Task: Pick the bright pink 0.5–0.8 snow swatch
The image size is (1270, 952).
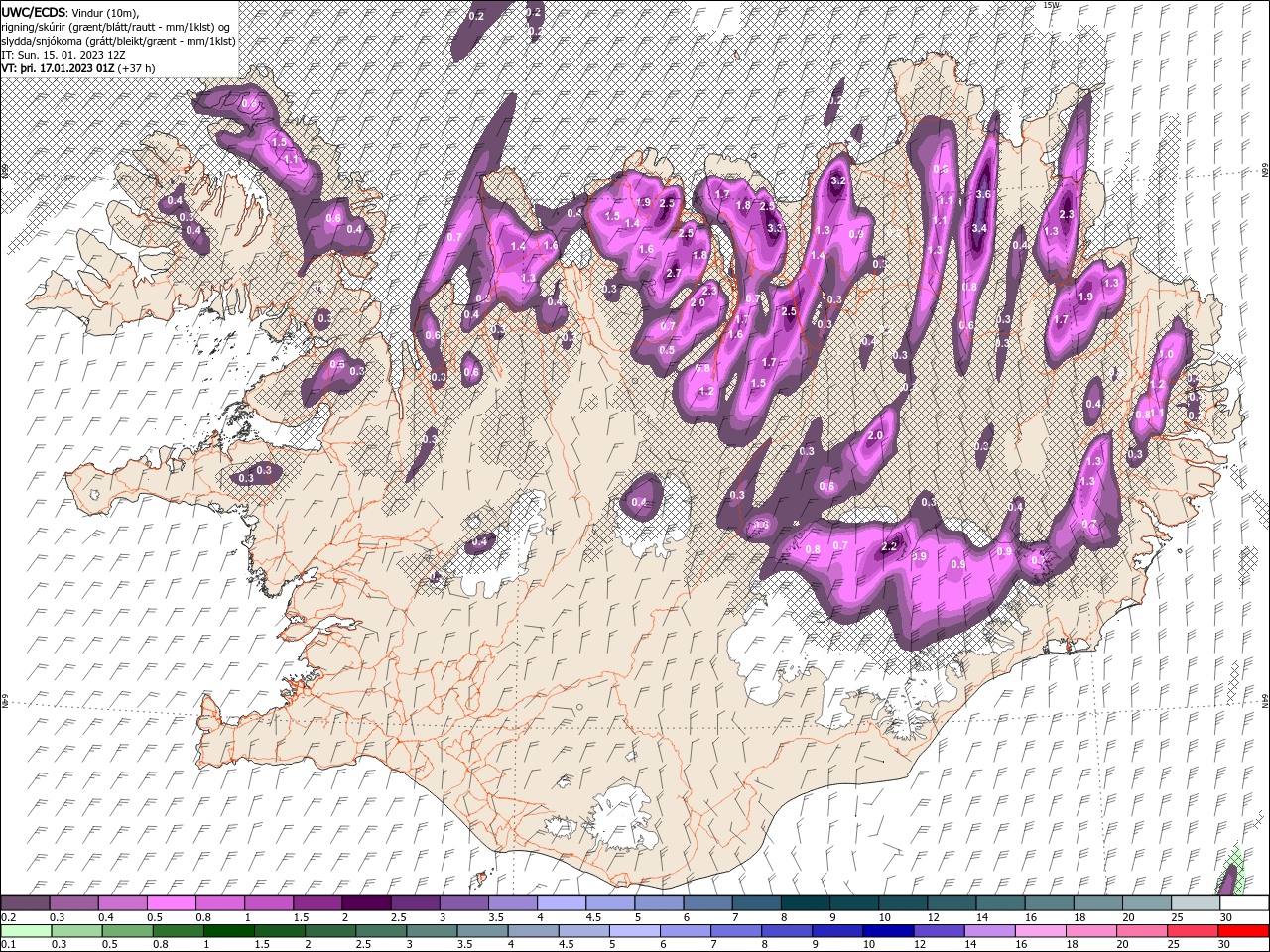Action: point(171,903)
